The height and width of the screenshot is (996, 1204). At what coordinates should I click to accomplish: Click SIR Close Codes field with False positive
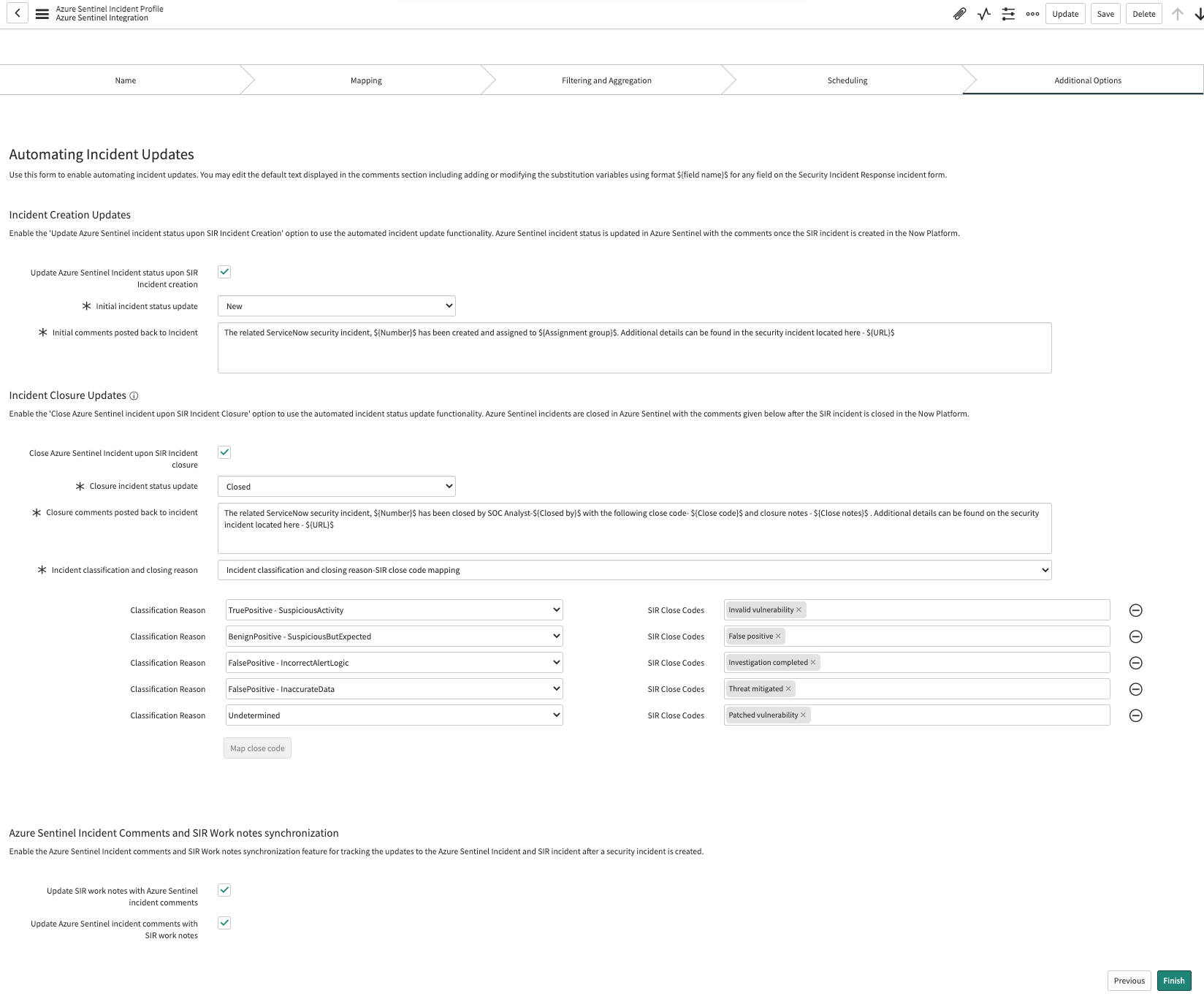point(917,636)
